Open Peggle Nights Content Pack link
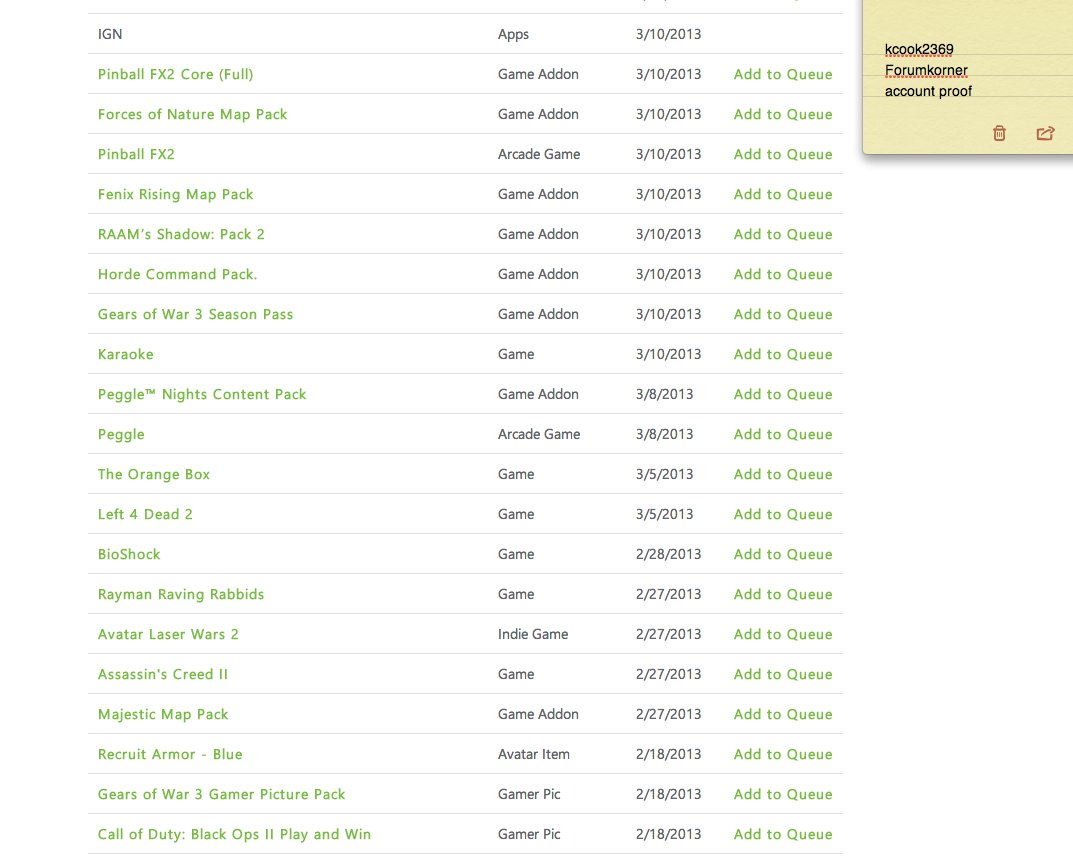The image size is (1073, 861). click(202, 394)
